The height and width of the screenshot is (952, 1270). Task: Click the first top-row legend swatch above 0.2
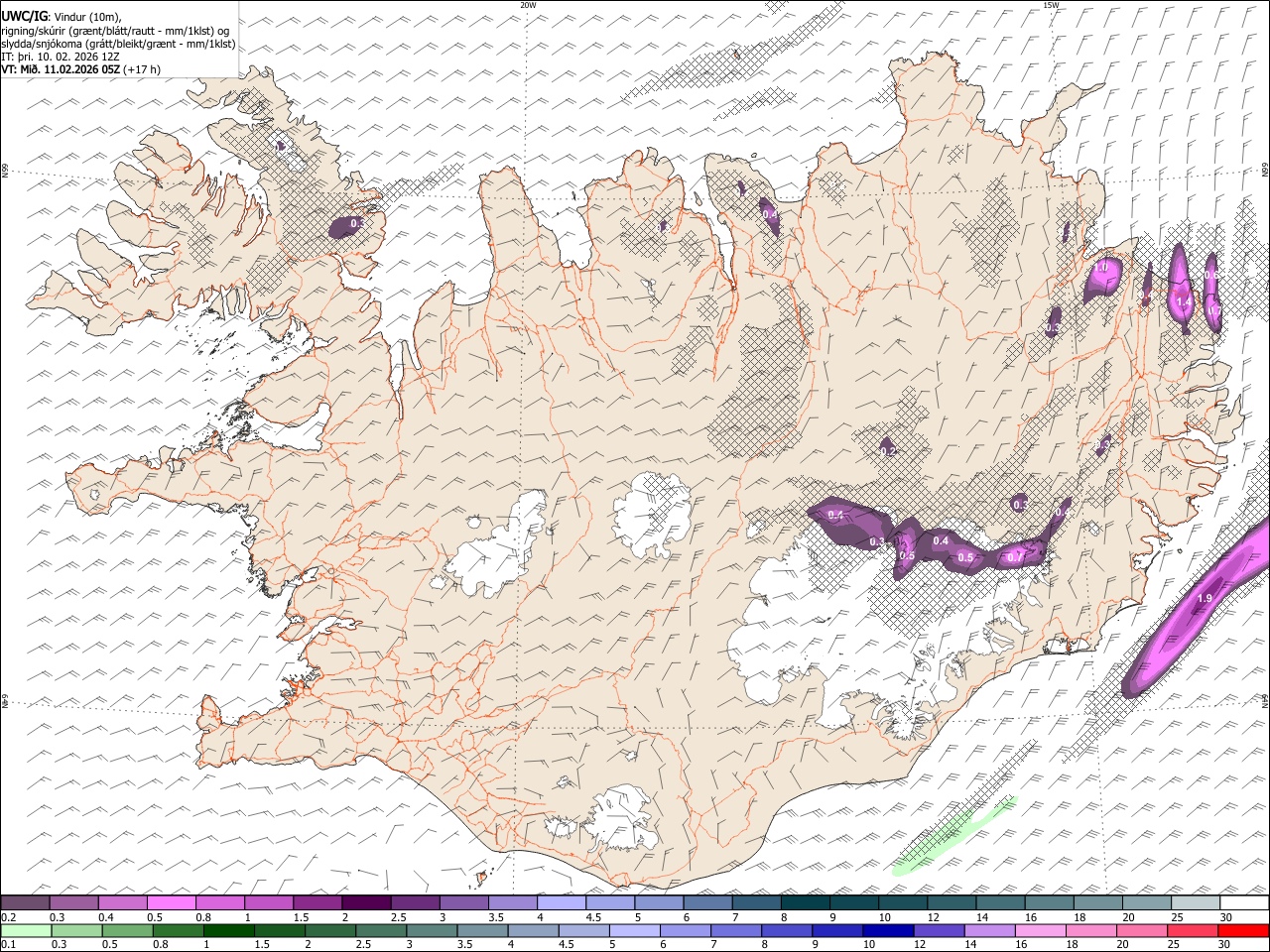coord(25,903)
